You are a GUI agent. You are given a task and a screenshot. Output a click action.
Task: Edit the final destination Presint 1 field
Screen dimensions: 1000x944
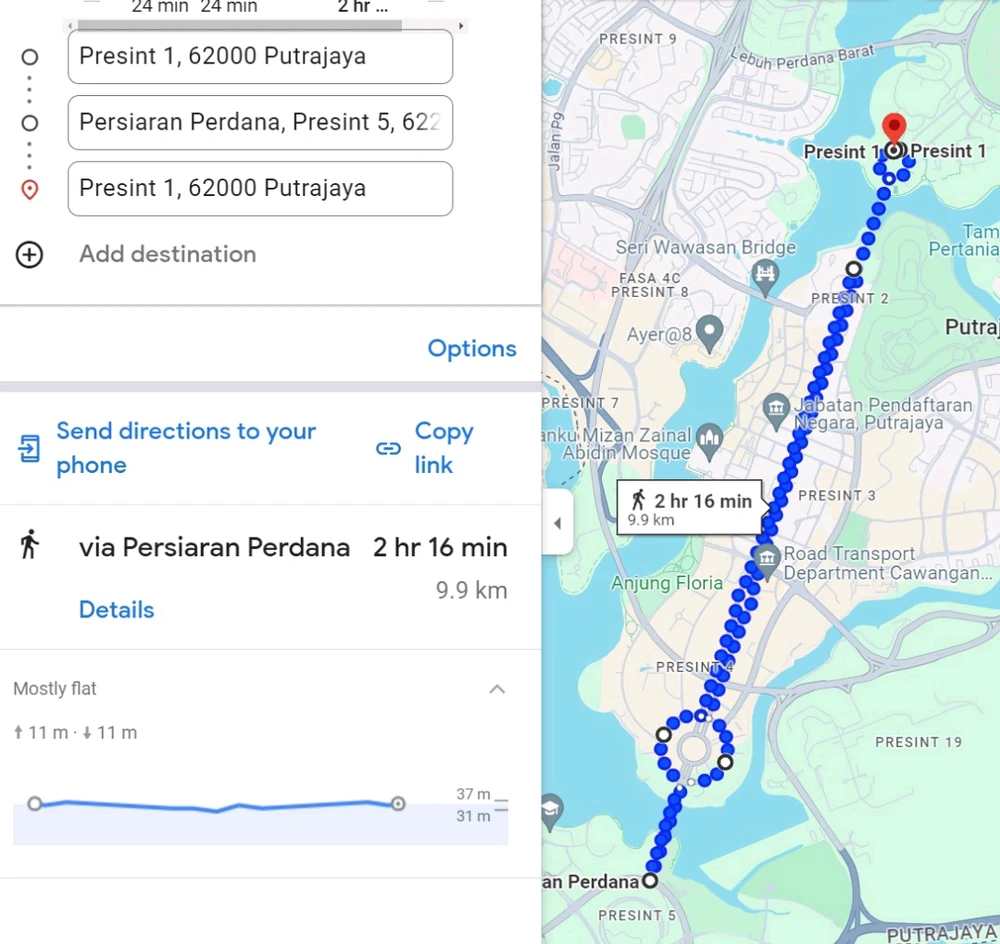260,189
